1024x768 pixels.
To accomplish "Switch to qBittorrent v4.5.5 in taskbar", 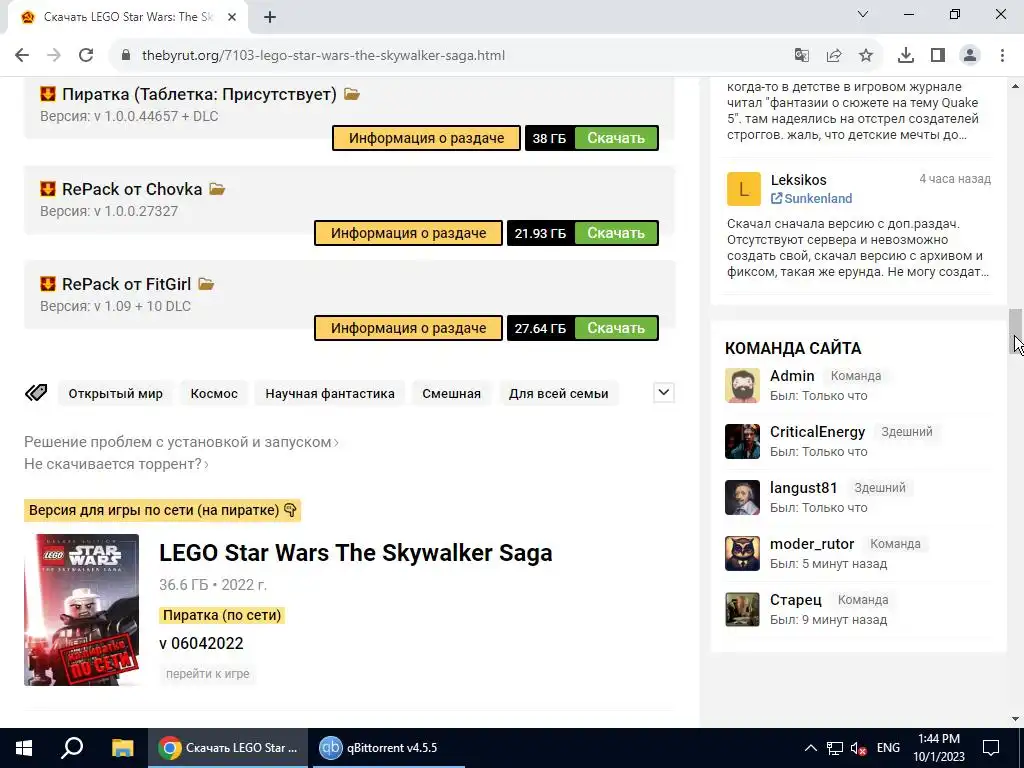I will click(389, 748).
